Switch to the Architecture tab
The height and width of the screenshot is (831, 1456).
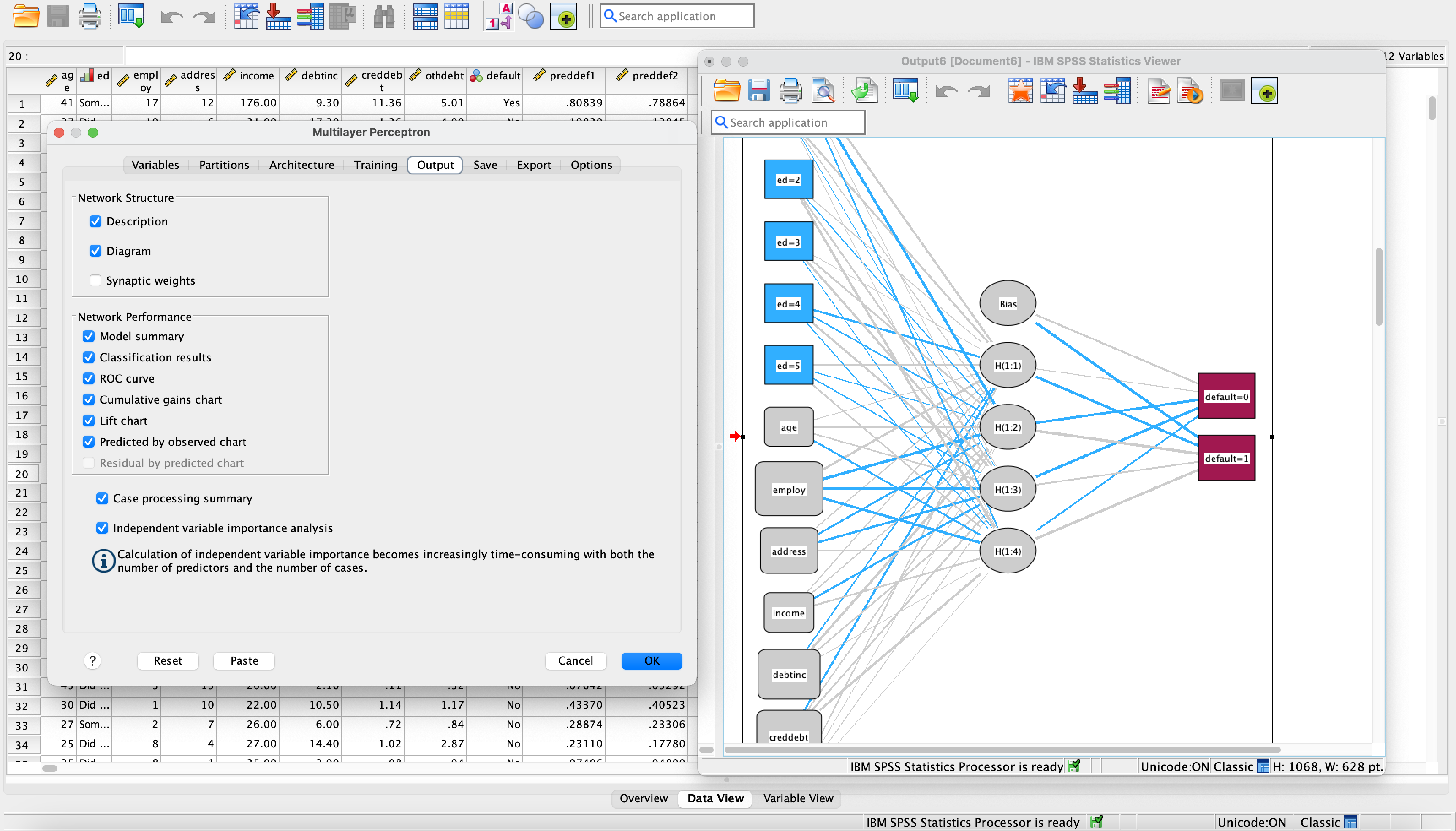[302, 165]
